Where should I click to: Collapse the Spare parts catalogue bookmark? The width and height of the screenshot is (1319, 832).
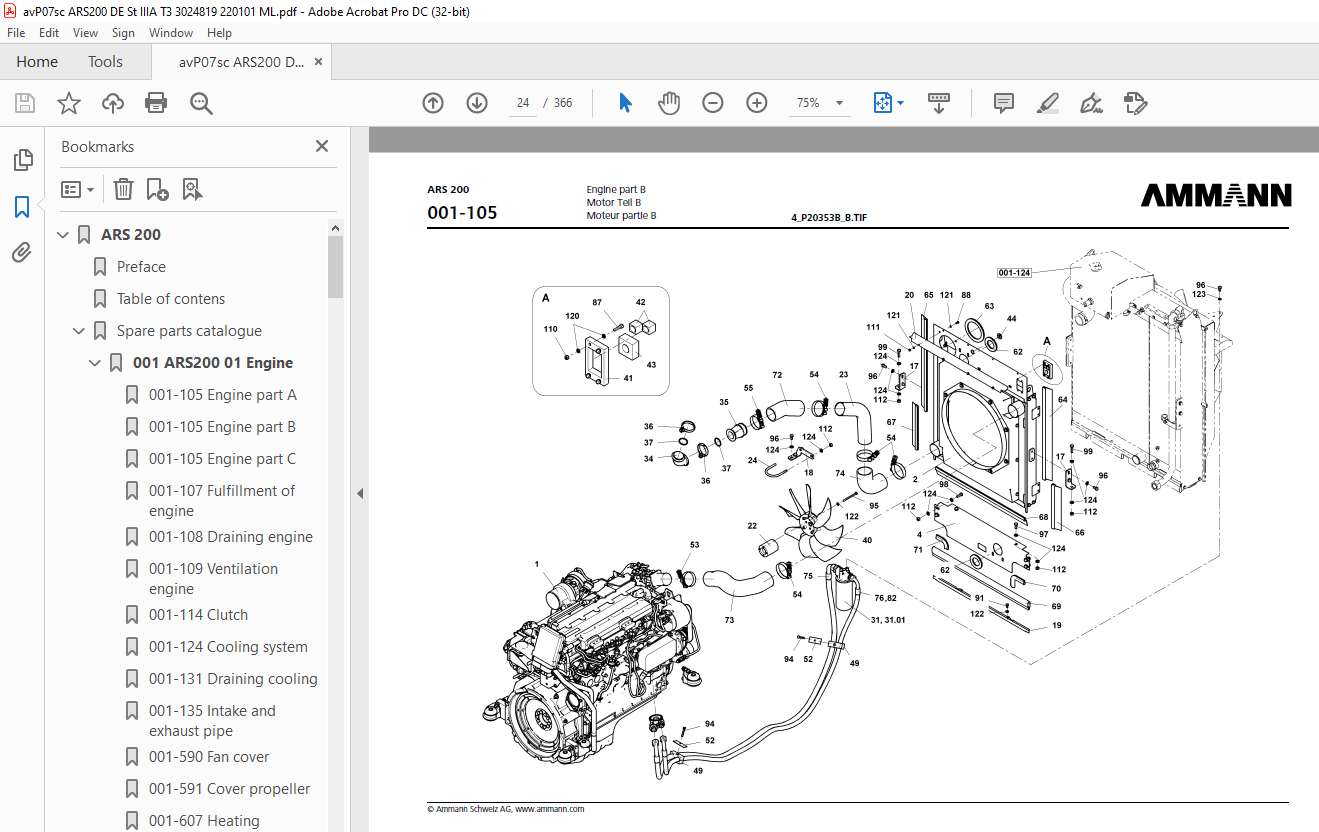point(79,331)
